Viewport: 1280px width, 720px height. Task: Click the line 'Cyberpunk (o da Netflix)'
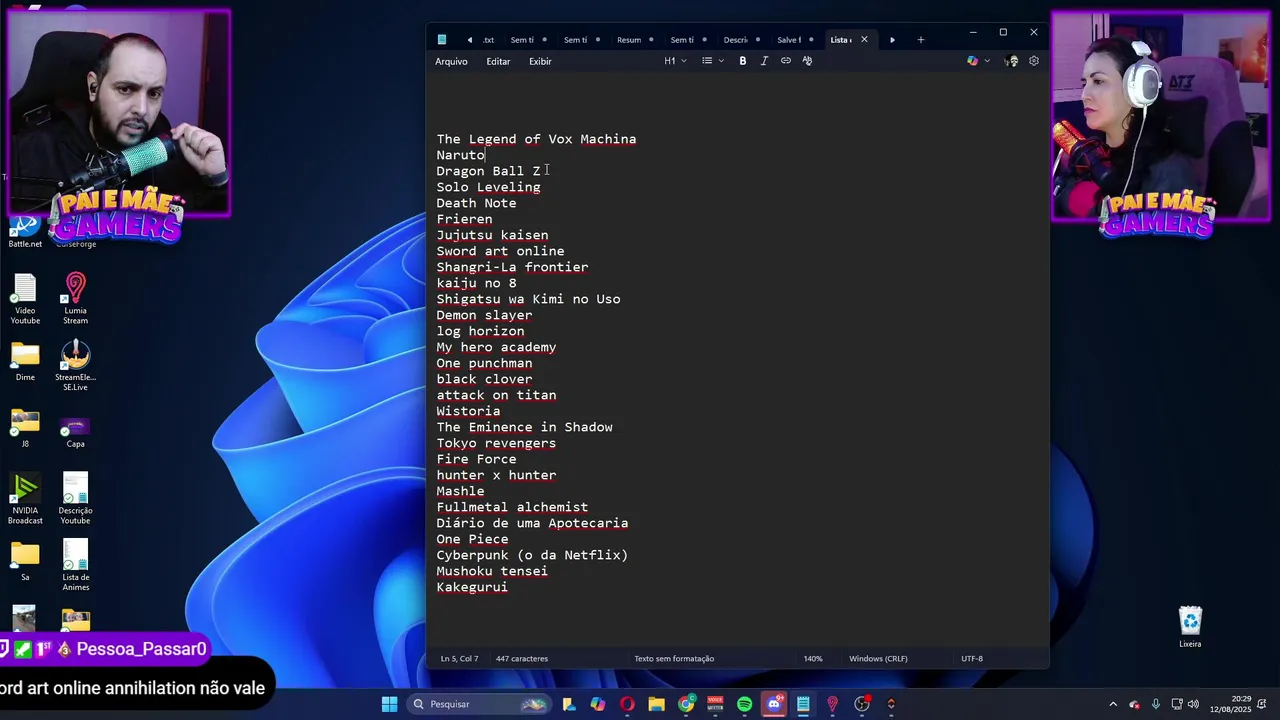[x=532, y=555]
